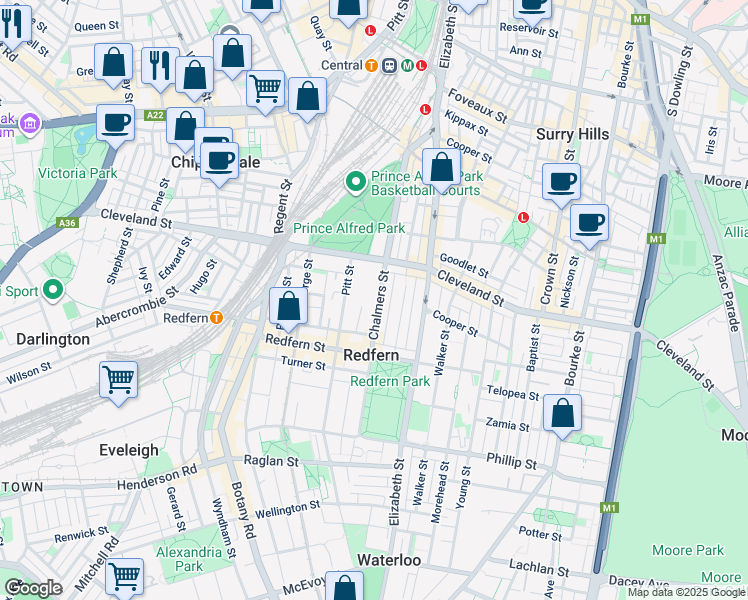Click the restaurant marker left of Queen St
Viewport: 748px width, 600px height.
point(12,25)
